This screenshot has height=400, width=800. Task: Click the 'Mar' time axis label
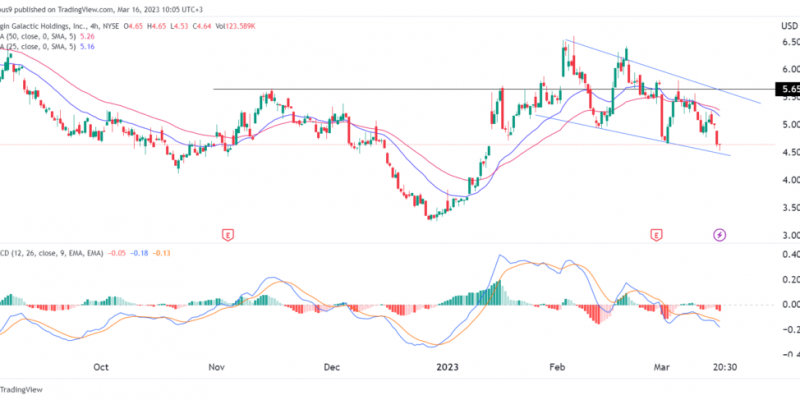point(662,367)
